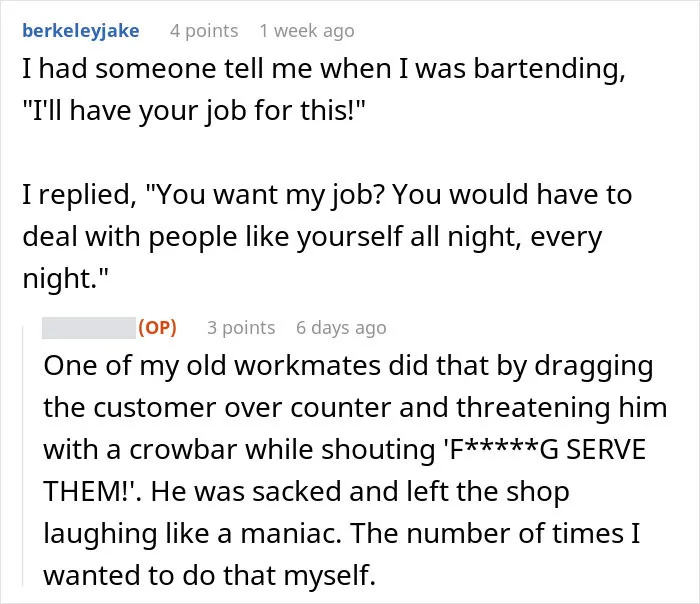Click the redacted gray username box
The image size is (700, 604).
(89, 328)
